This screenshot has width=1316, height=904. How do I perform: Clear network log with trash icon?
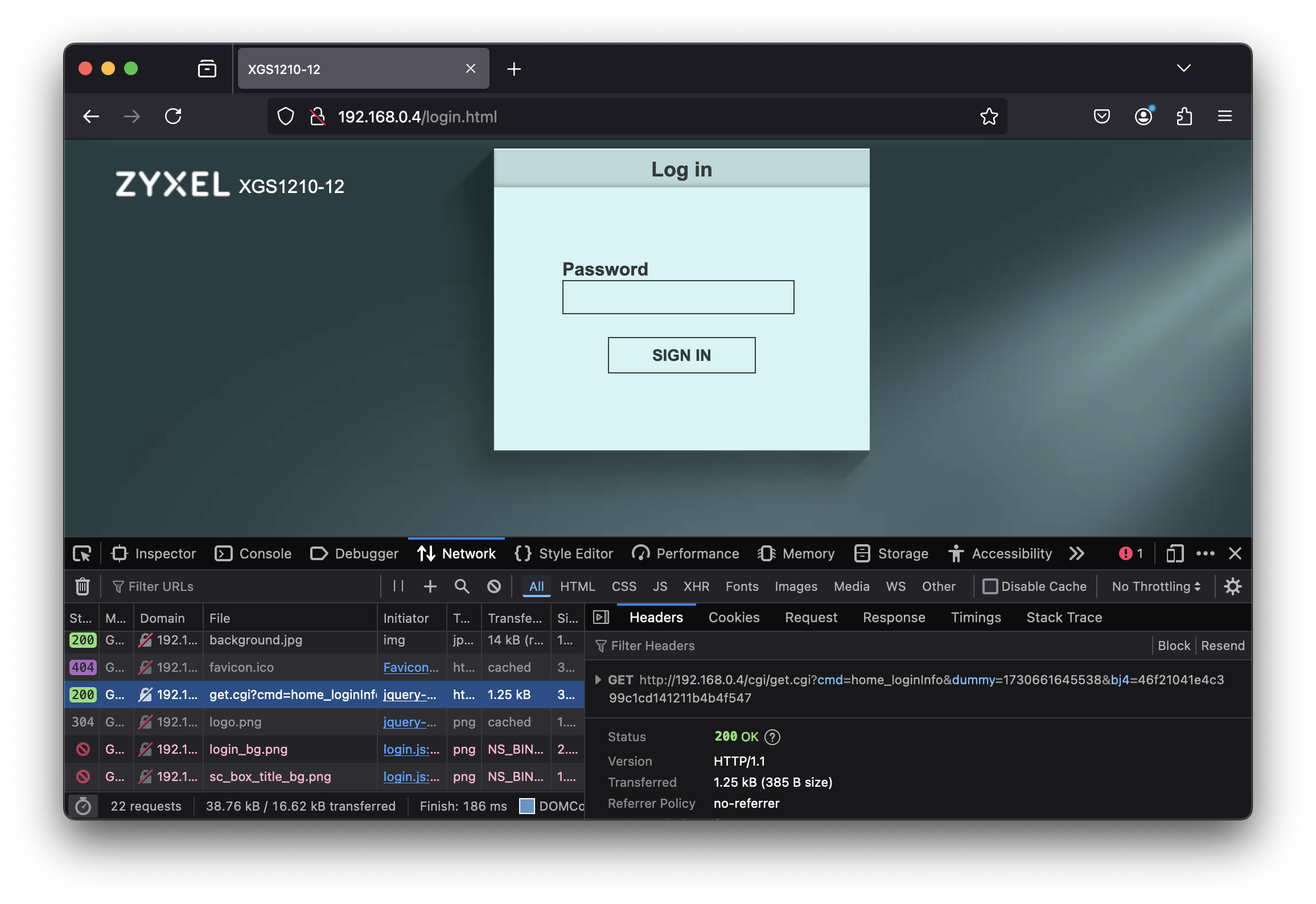coord(83,586)
